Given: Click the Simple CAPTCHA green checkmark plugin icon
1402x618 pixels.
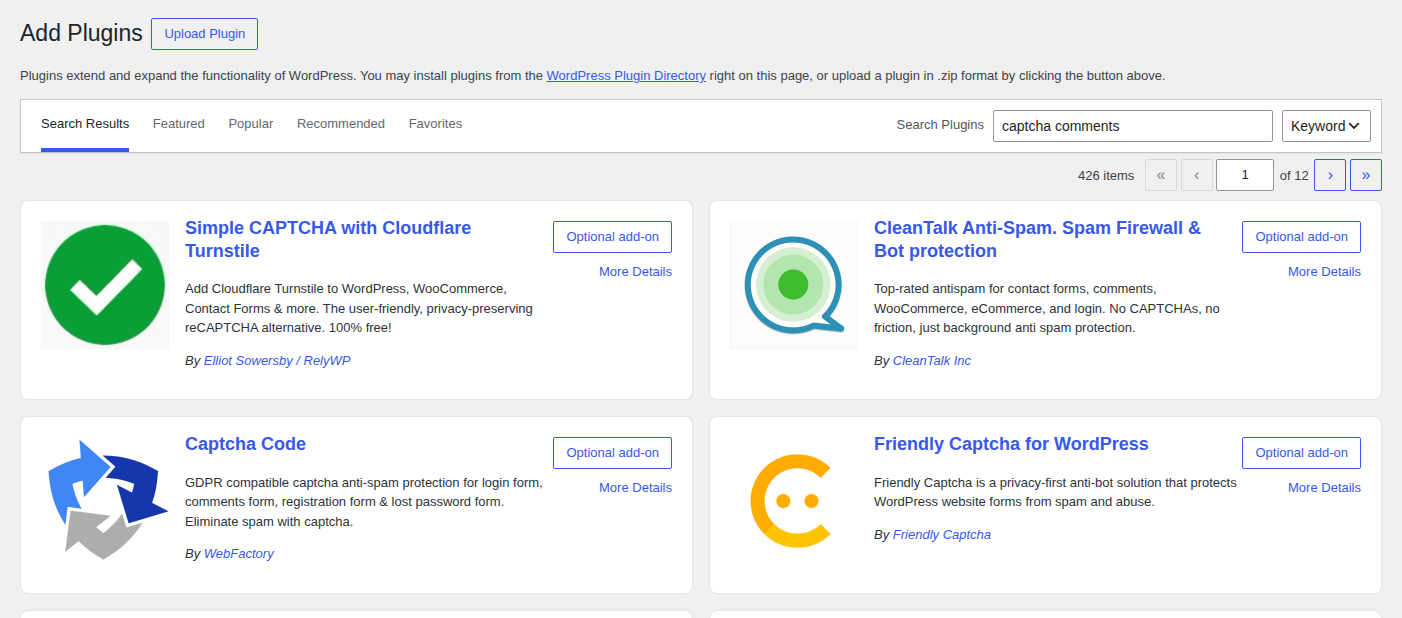Looking at the screenshot, I should point(105,285).
